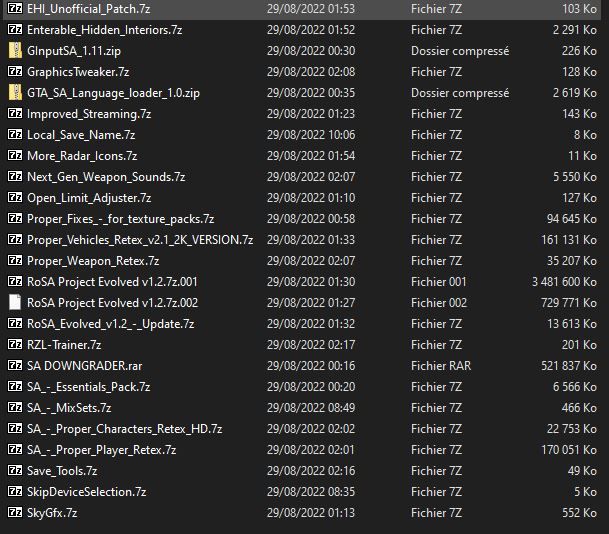Viewport: 609px width, 534px height.
Task: Click the archive icon beside SA DOWNGRADER.rar
Action: click(x=15, y=365)
